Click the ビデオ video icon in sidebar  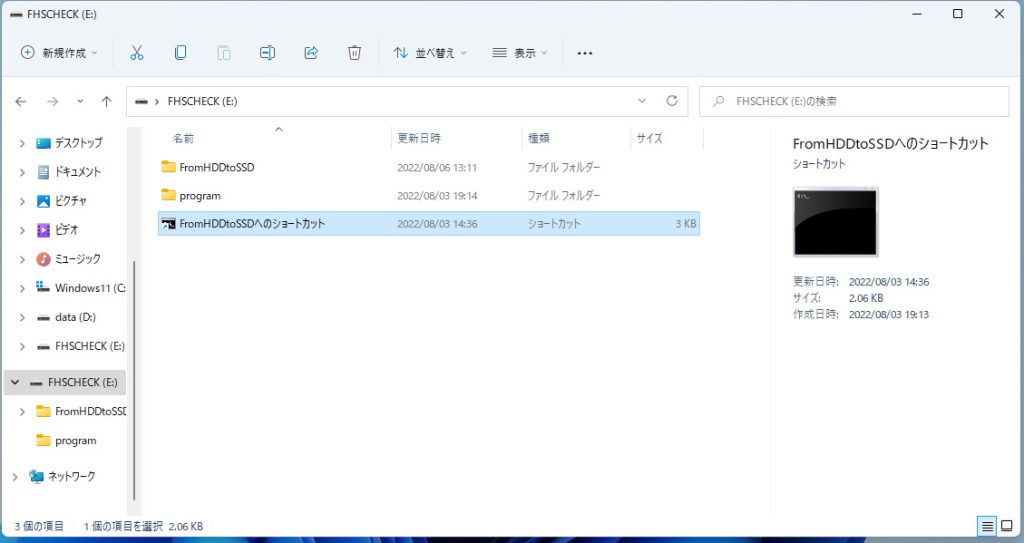pyautogui.click(x=43, y=230)
